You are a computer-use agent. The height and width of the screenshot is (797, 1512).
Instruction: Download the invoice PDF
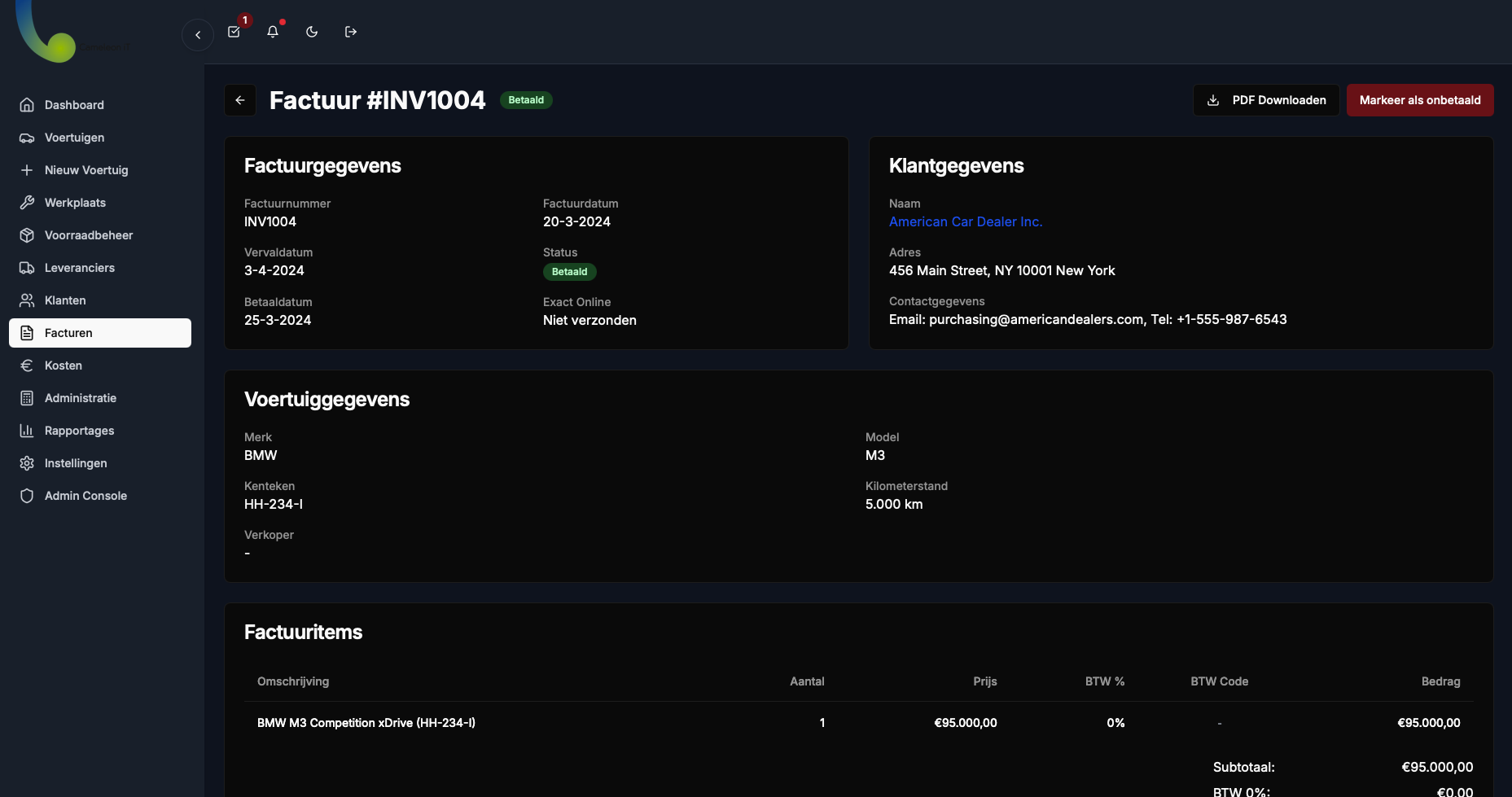(x=1266, y=100)
